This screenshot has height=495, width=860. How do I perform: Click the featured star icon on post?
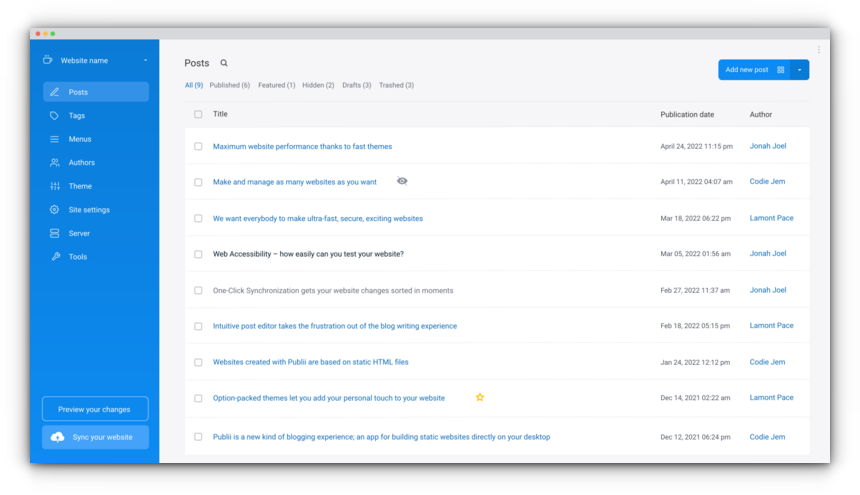click(480, 397)
